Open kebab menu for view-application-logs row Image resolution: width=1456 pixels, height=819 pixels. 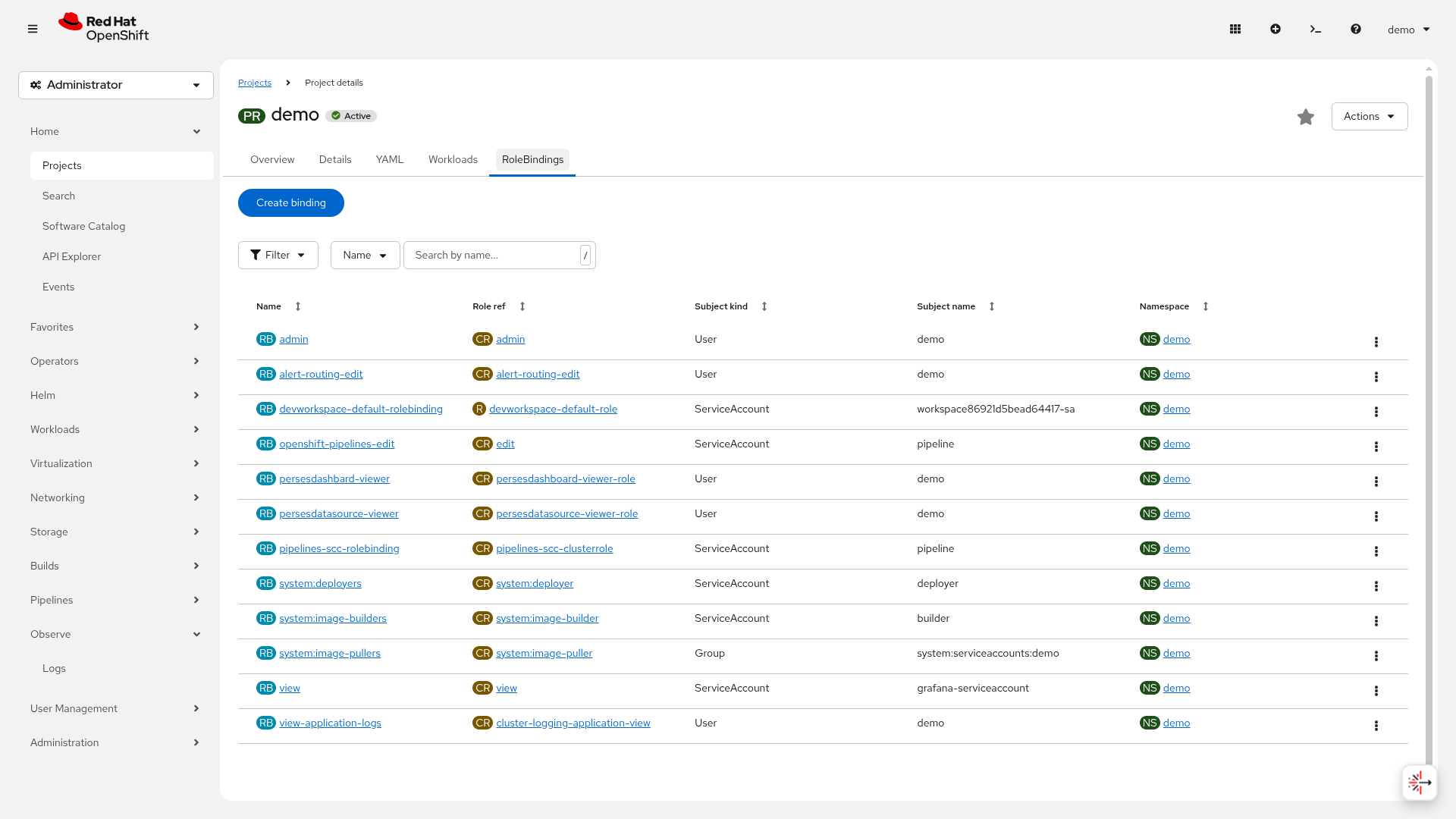1376,726
